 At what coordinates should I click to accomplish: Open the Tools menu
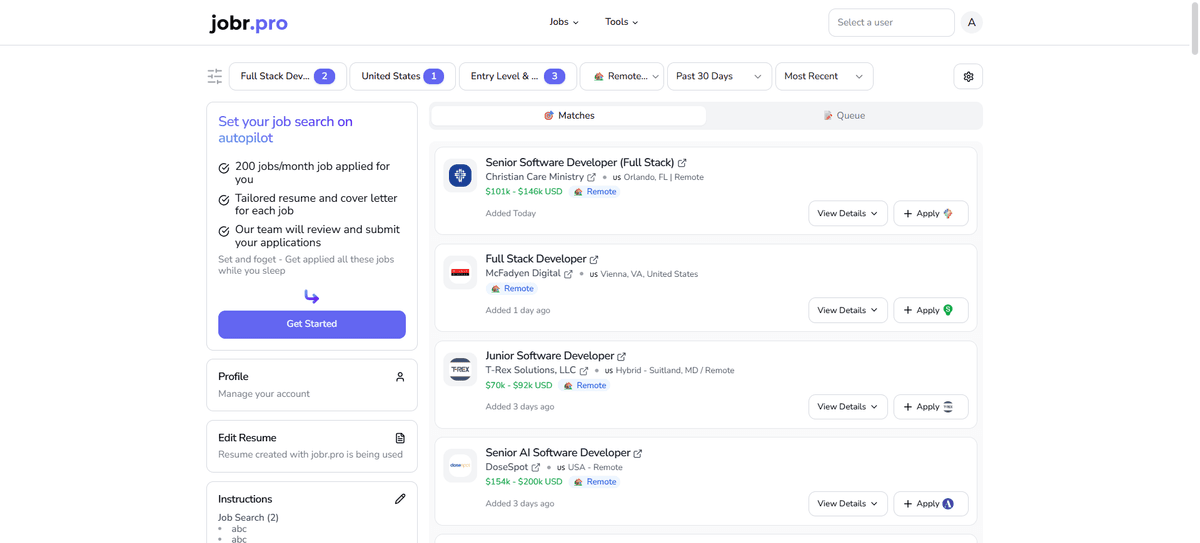coord(621,22)
